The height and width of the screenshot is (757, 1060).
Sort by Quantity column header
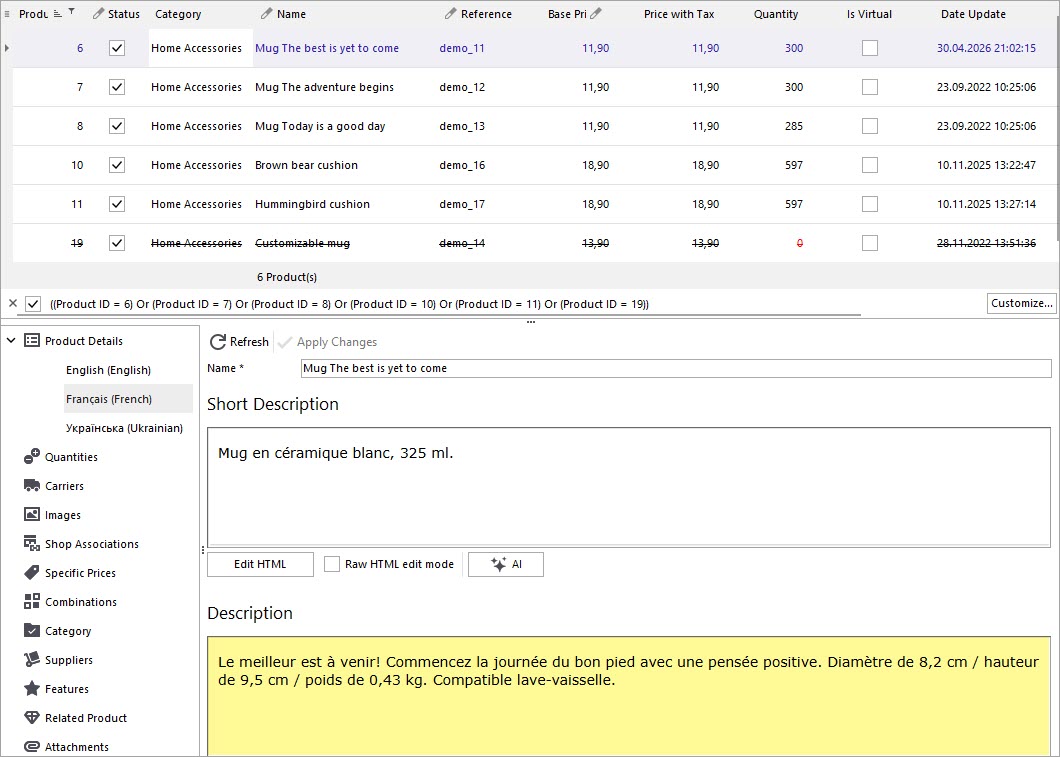point(776,14)
